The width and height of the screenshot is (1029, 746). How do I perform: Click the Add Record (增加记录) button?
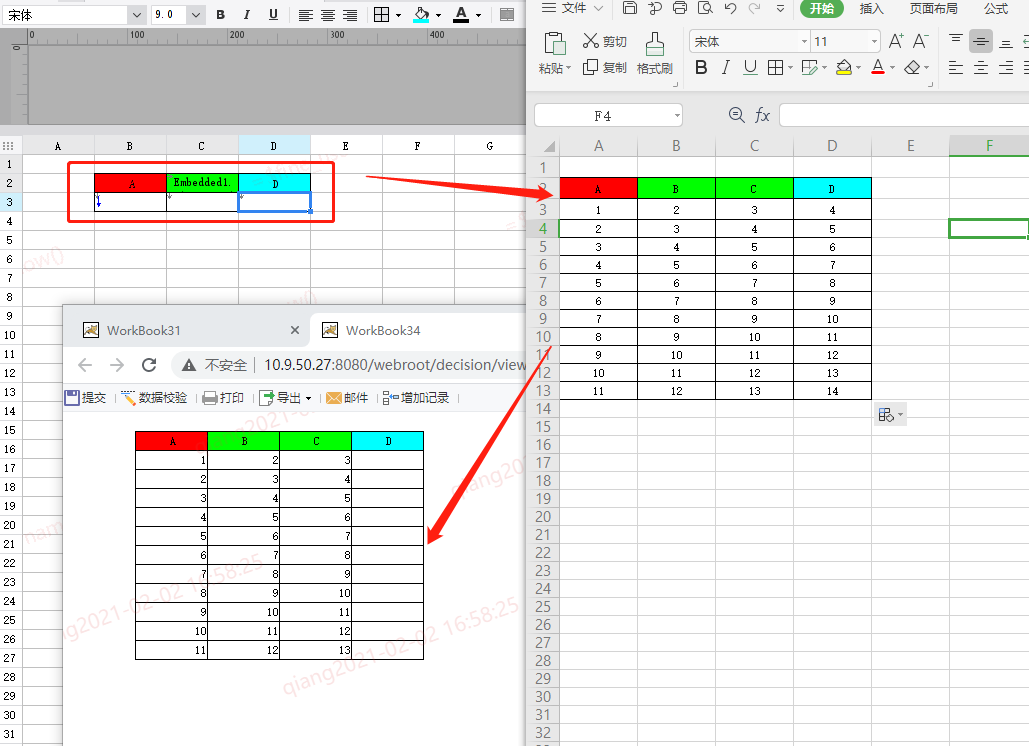coord(416,398)
